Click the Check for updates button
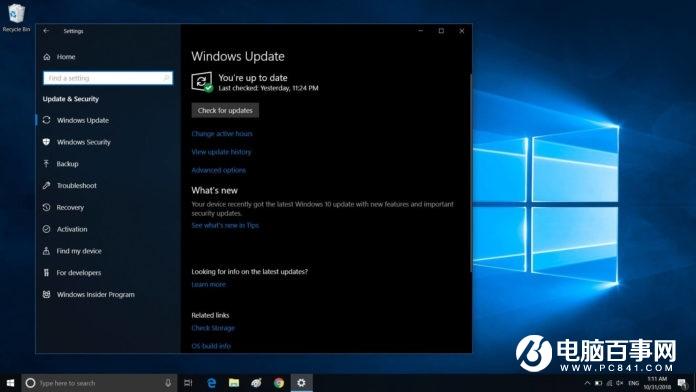This screenshot has width=696, height=392. tap(225, 111)
